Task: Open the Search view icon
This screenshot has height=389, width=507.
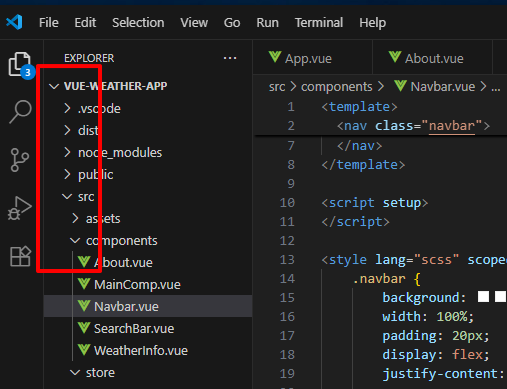Action: pyautogui.click(x=20, y=112)
